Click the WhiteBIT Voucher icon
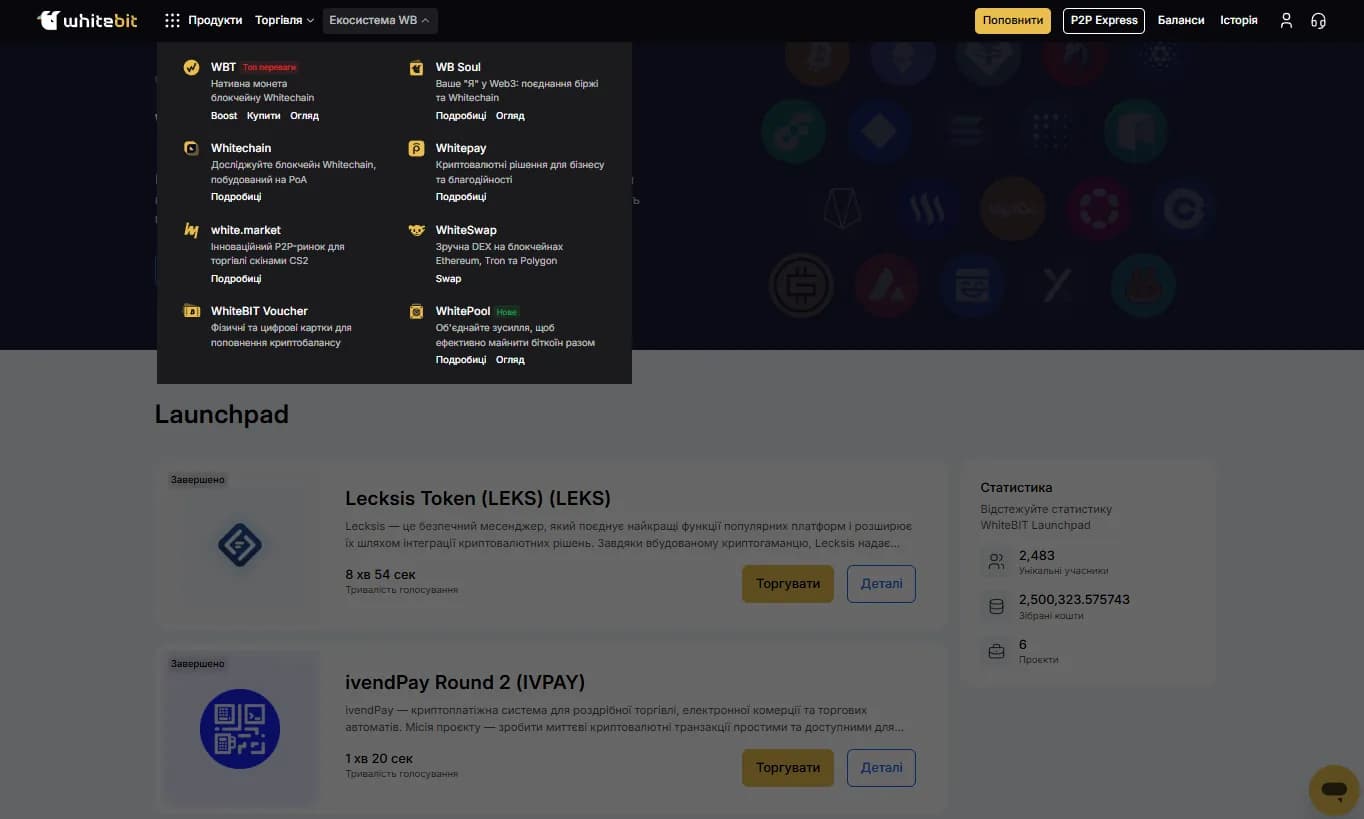 pos(191,311)
